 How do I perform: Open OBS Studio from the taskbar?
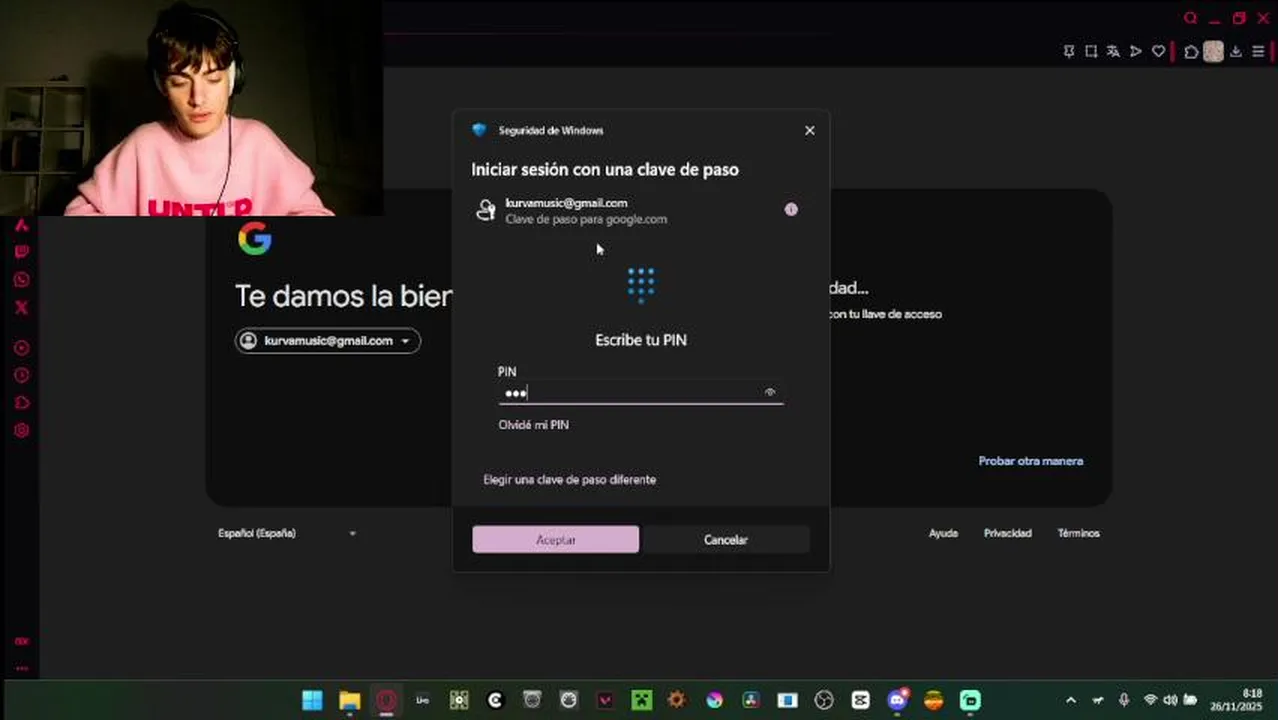click(824, 700)
